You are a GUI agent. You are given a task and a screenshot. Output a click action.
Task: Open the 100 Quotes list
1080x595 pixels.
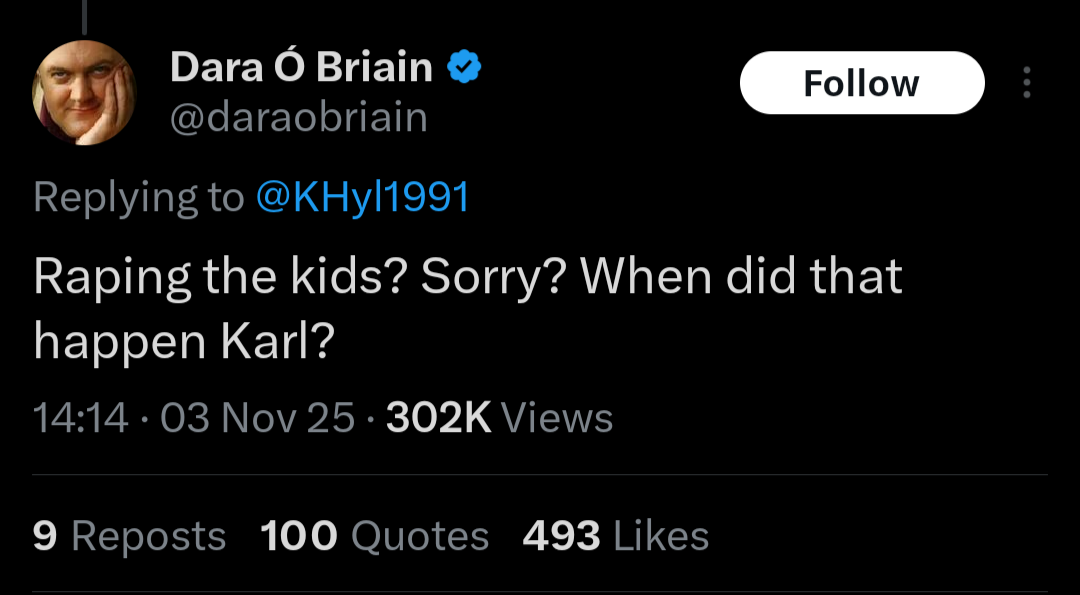coord(375,536)
